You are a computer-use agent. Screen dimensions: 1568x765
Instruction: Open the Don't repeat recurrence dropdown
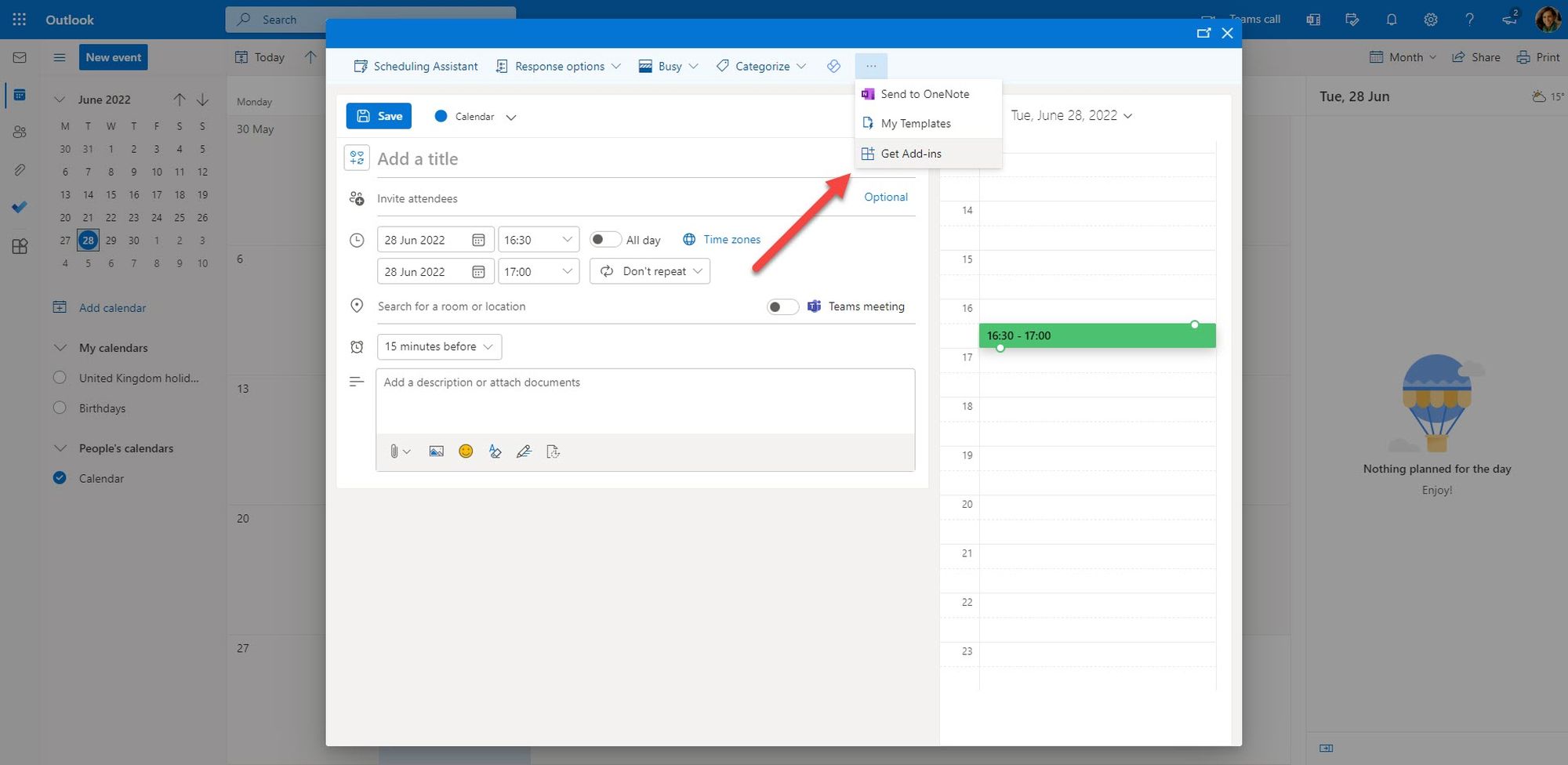click(x=650, y=271)
